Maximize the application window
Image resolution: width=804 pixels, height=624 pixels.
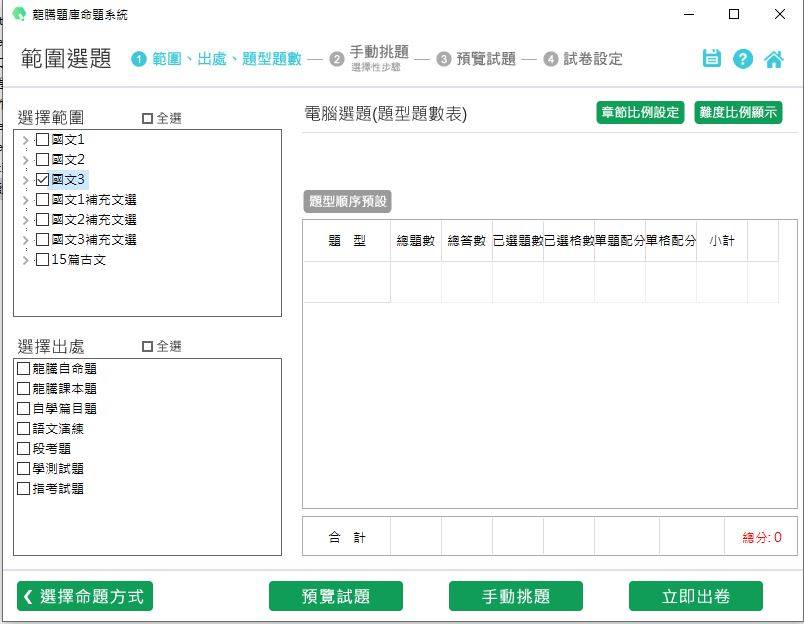point(734,14)
